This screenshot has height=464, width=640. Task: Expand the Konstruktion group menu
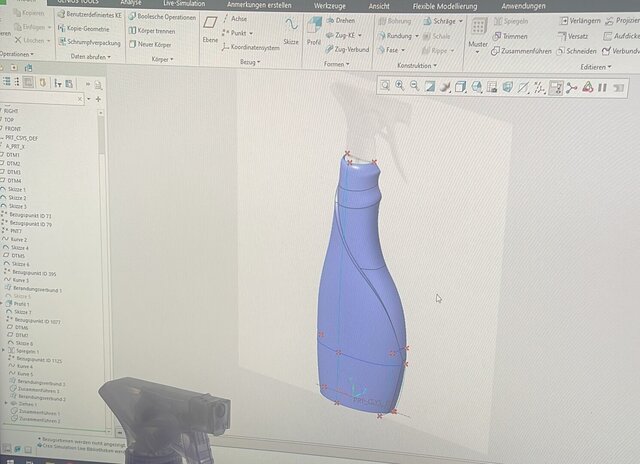coord(417,65)
